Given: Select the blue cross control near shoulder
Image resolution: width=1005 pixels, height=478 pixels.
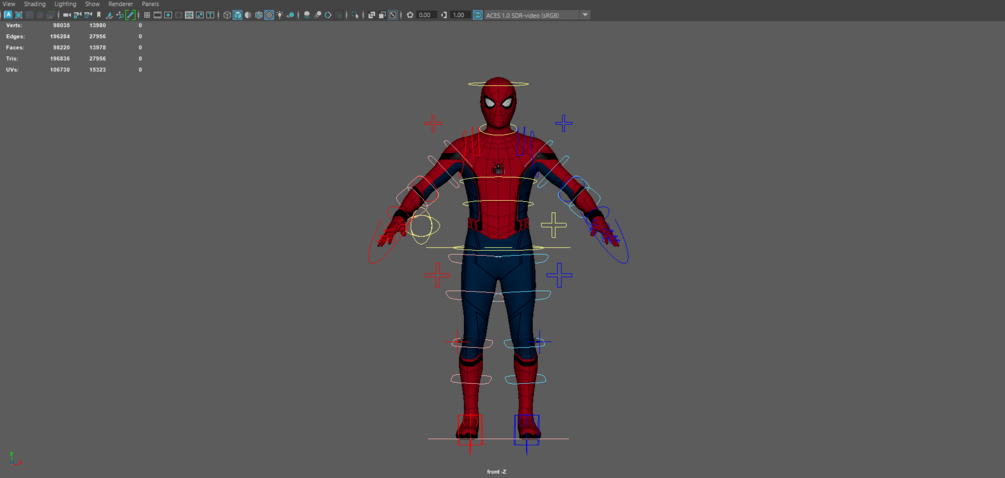Looking at the screenshot, I should point(564,123).
